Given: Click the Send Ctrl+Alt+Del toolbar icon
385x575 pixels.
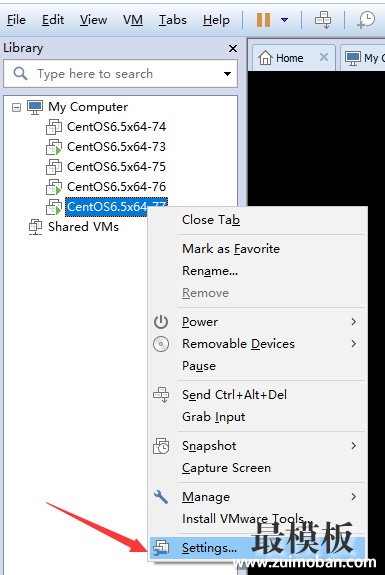Looking at the screenshot, I should click(x=323, y=19).
